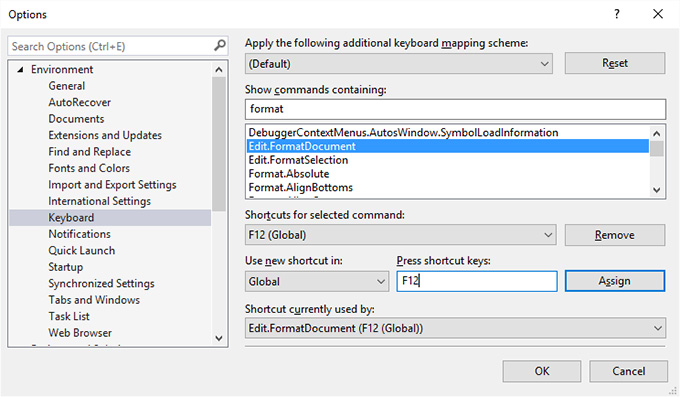Viewport: 680px width, 397px height.
Task: Click the options tree scroll up arrow
Action: pyautogui.click(x=219, y=69)
